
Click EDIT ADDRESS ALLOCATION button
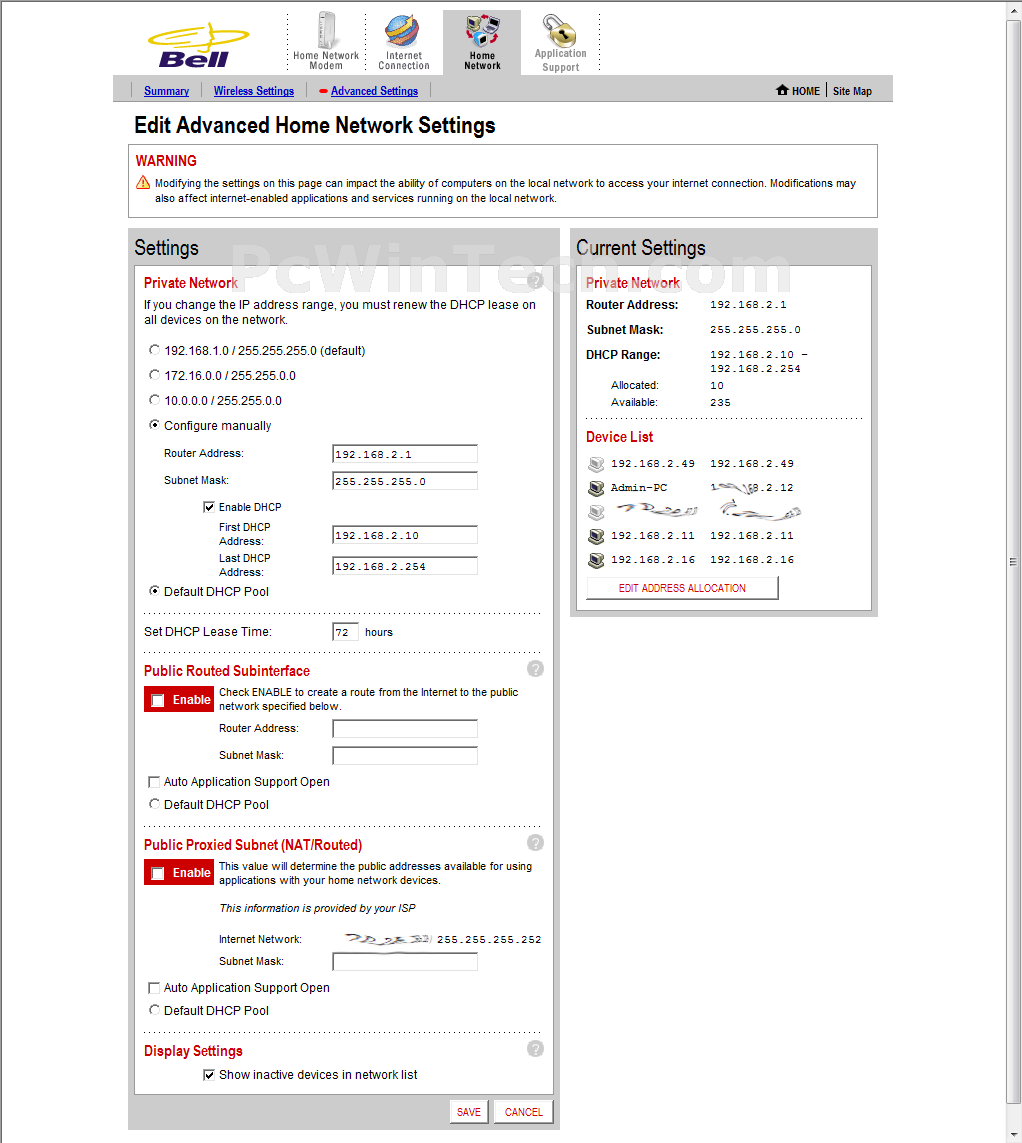pyautogui.click(x=682, y=588)
